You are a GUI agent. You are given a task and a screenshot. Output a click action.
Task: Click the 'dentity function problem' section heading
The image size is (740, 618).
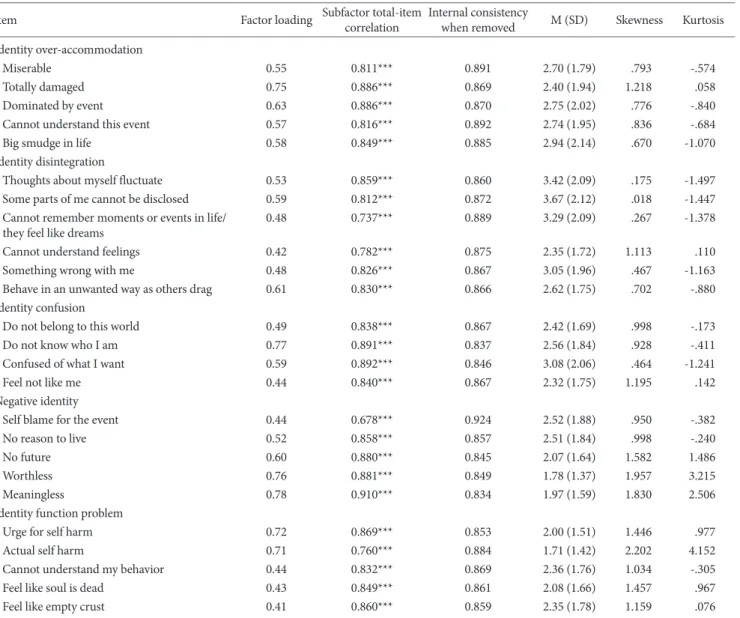(61, 513)
